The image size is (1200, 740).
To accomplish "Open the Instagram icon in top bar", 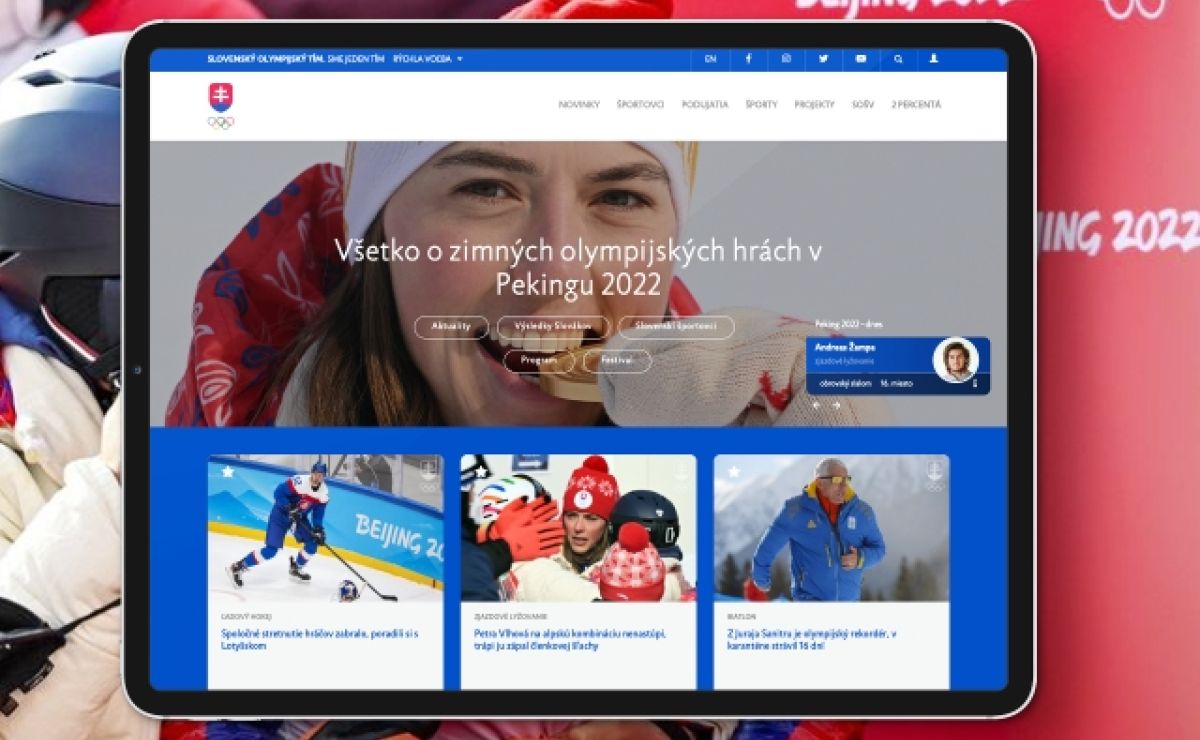I will point(785,58).
